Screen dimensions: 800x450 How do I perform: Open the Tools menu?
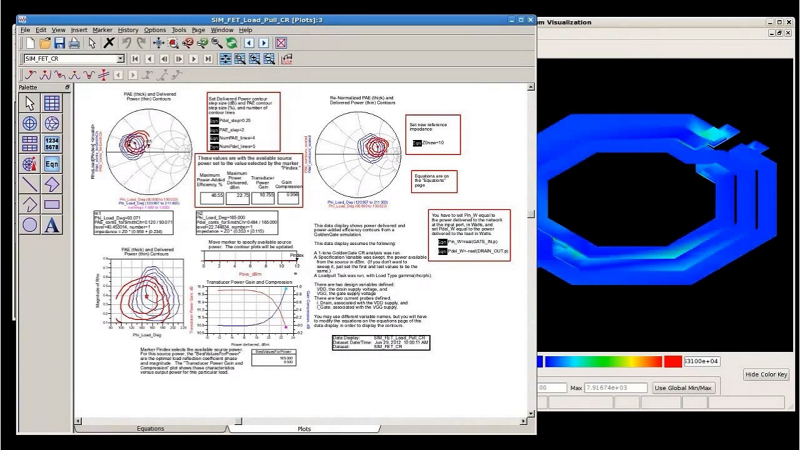click(x=179, y=30)
